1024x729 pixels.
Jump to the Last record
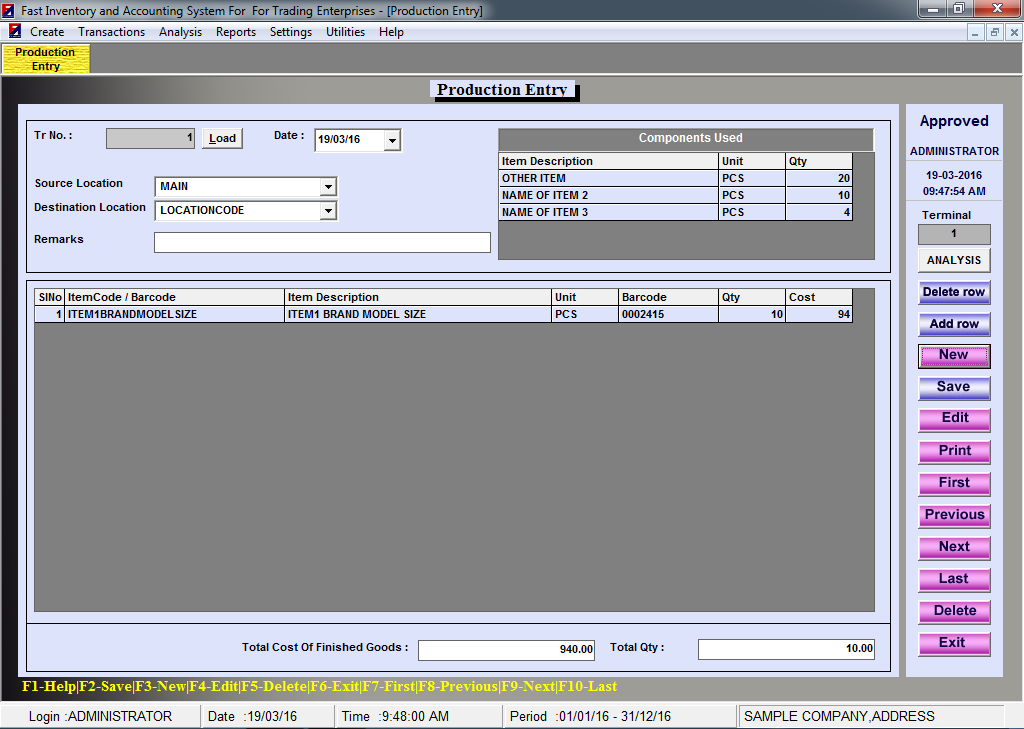954,579
